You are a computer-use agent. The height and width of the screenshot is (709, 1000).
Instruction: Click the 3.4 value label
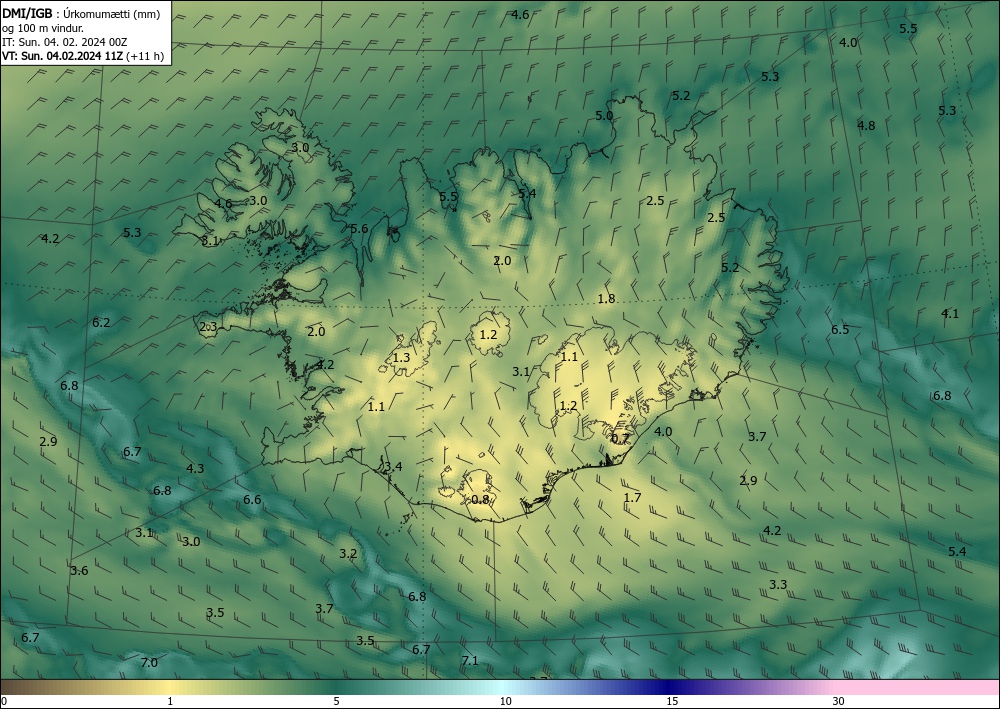393,466
